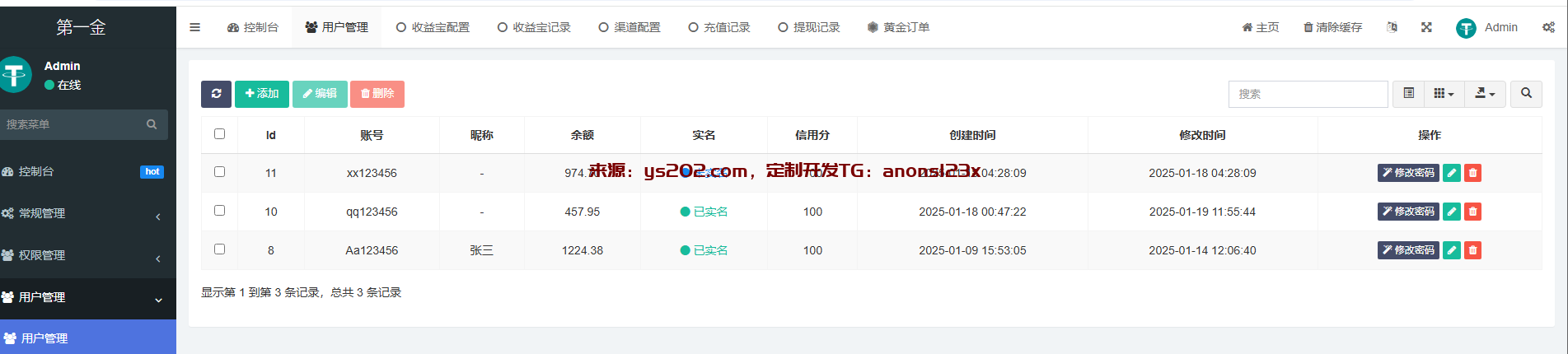Click red delete trash icon for Aa123456

coord(1473,250)
